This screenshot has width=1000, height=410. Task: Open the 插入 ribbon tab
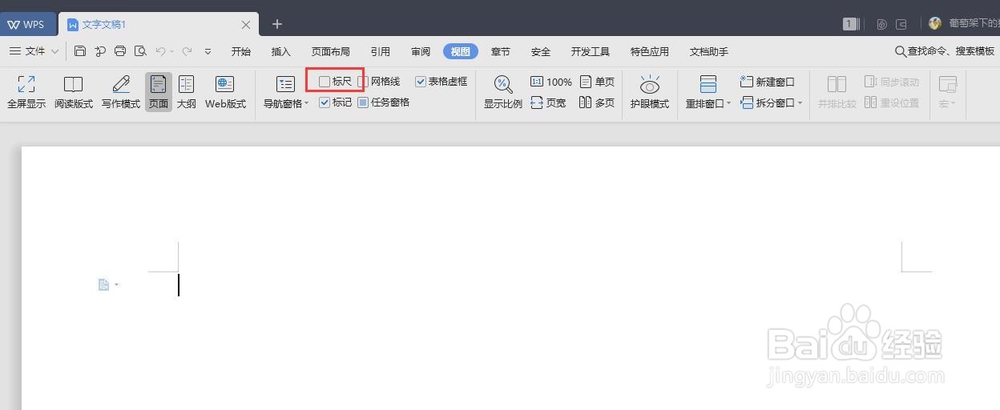click(281, 52)
